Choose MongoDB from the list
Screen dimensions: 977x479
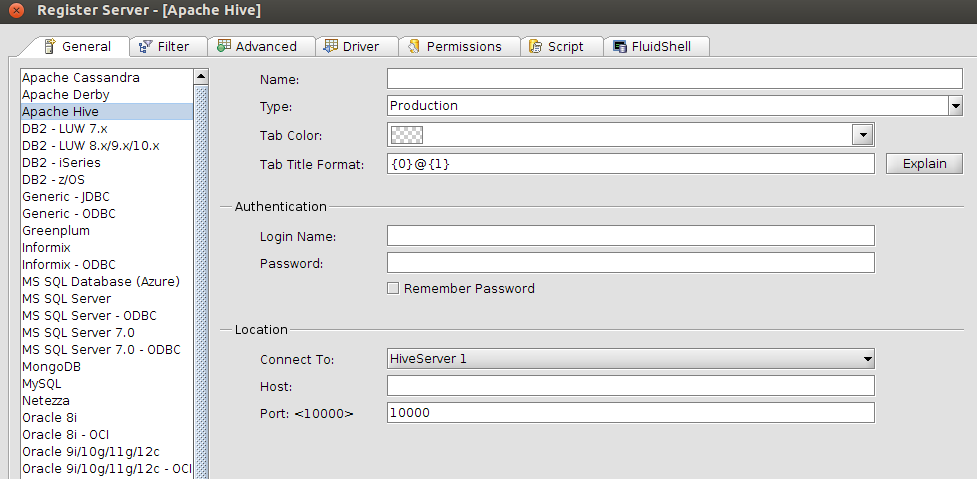[x=107, y=367]
